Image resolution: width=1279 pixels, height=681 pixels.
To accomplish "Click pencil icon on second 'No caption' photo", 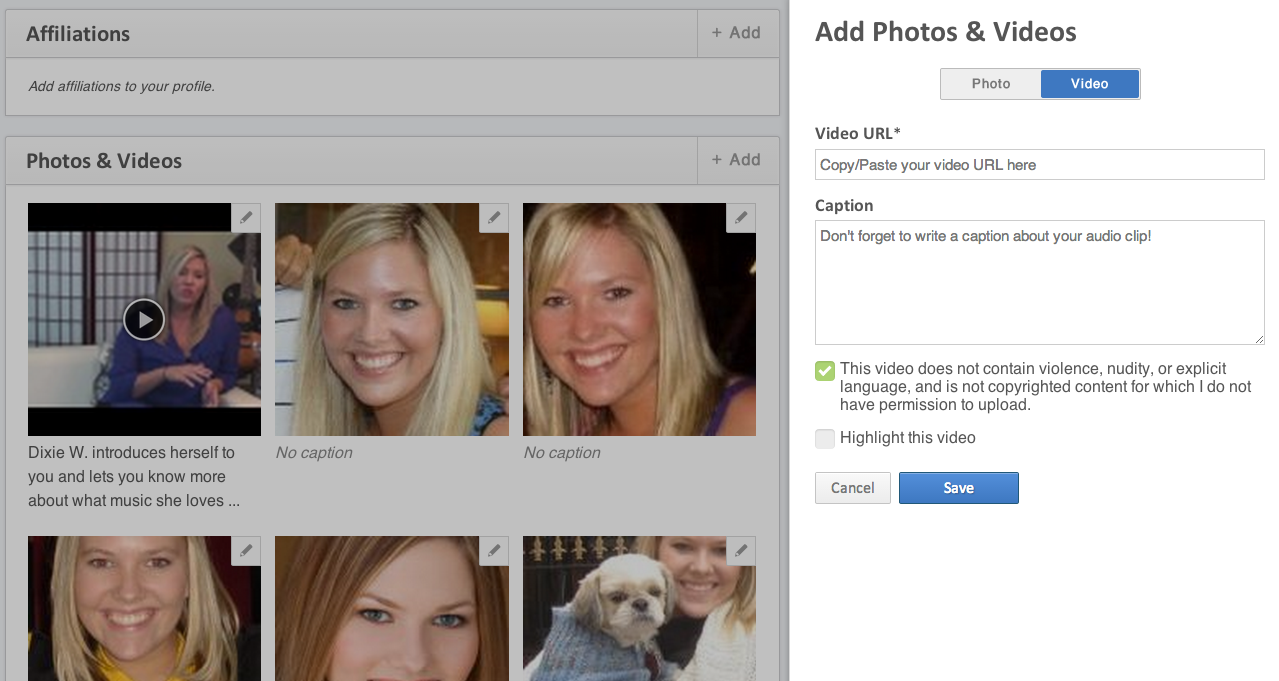I will [x=741, y=218].
